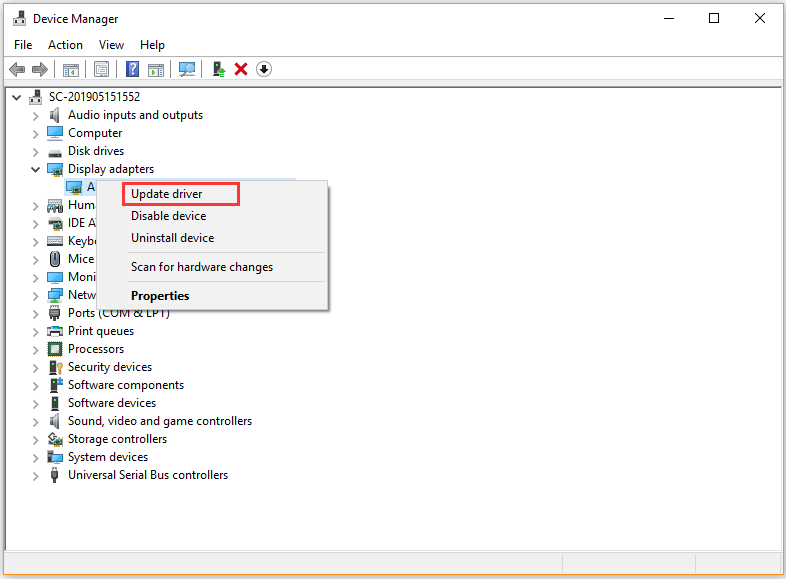Click the Properties toolbar icon
The width and height of the screenshot is (786, 579).
tap(101, 69)
